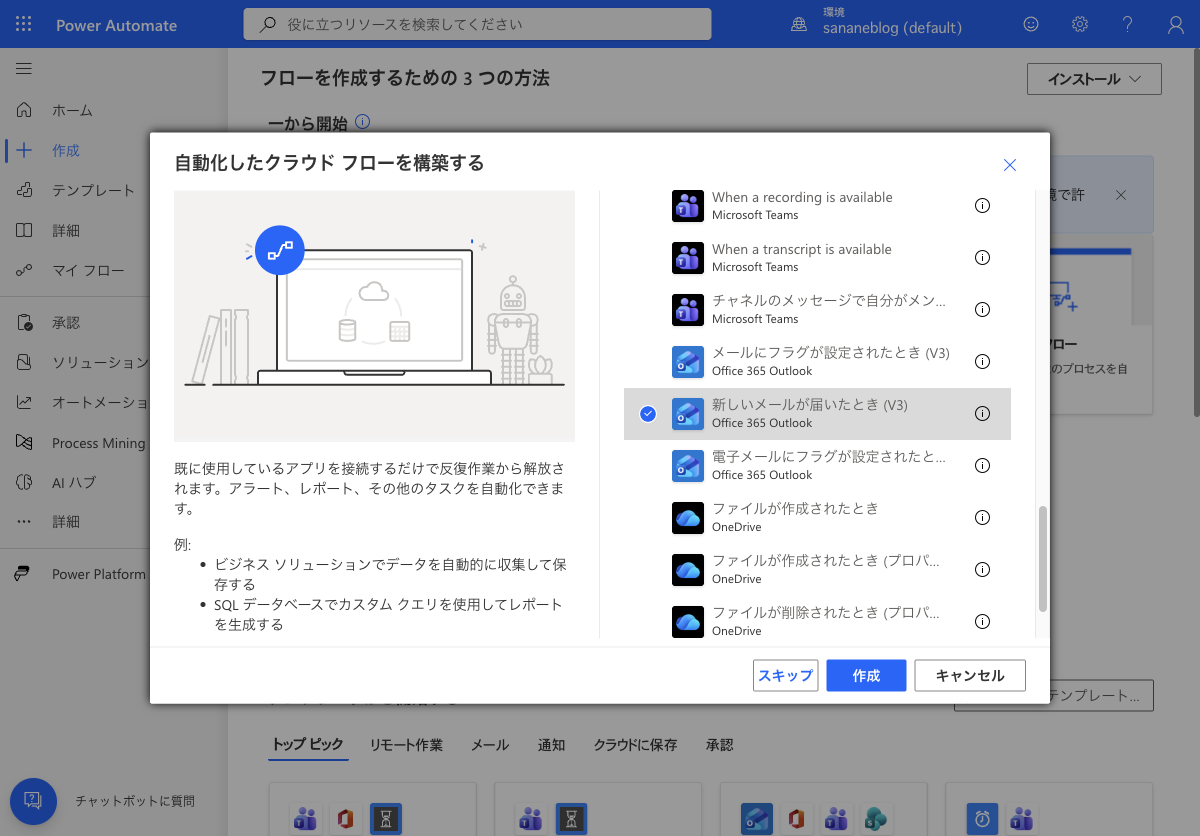The image size is (1200, 836).
Task: Open the app launcher waffle icon
Action: click(x=24, y=24)
